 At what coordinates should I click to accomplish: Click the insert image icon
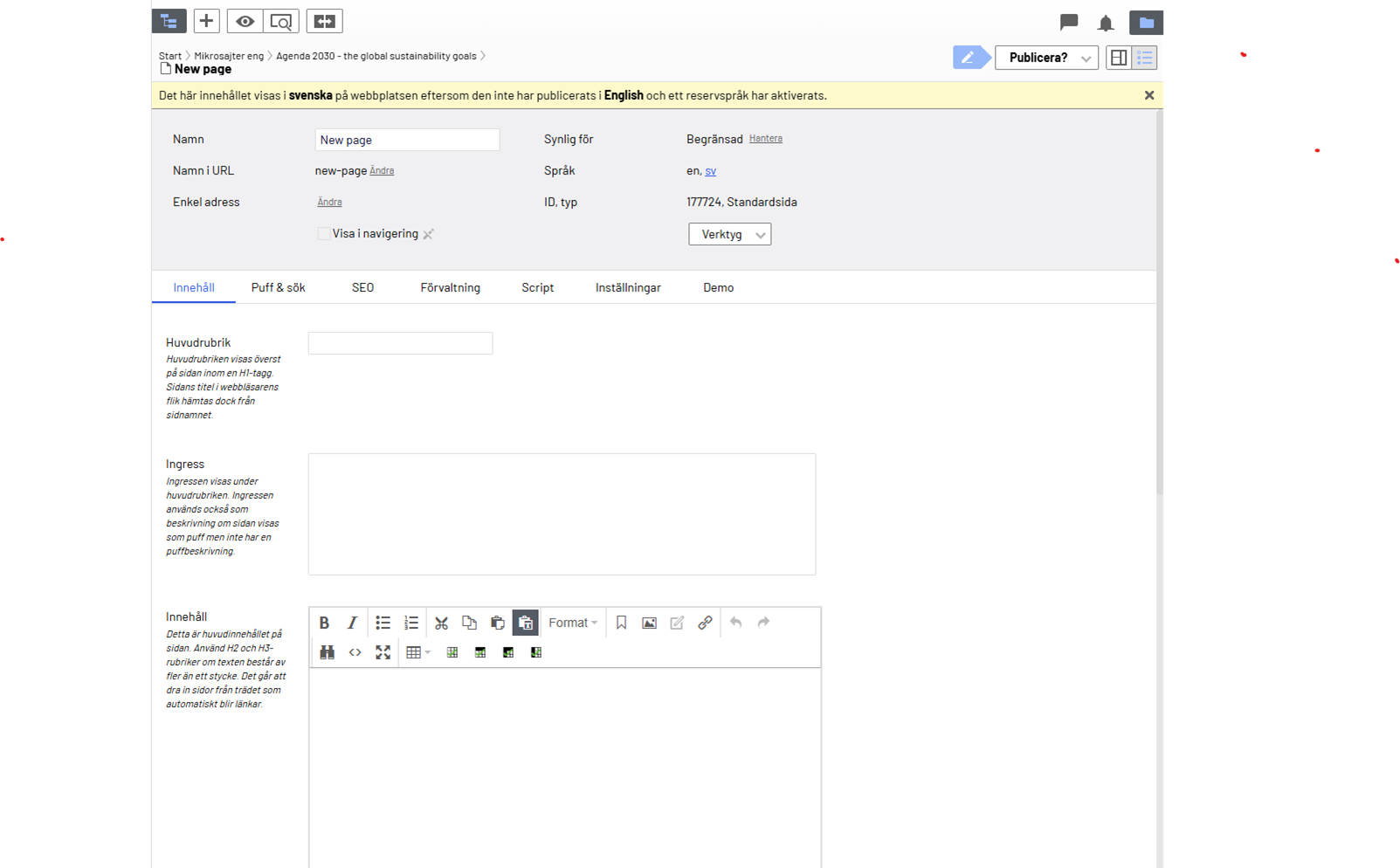click(x=649, y=623)
